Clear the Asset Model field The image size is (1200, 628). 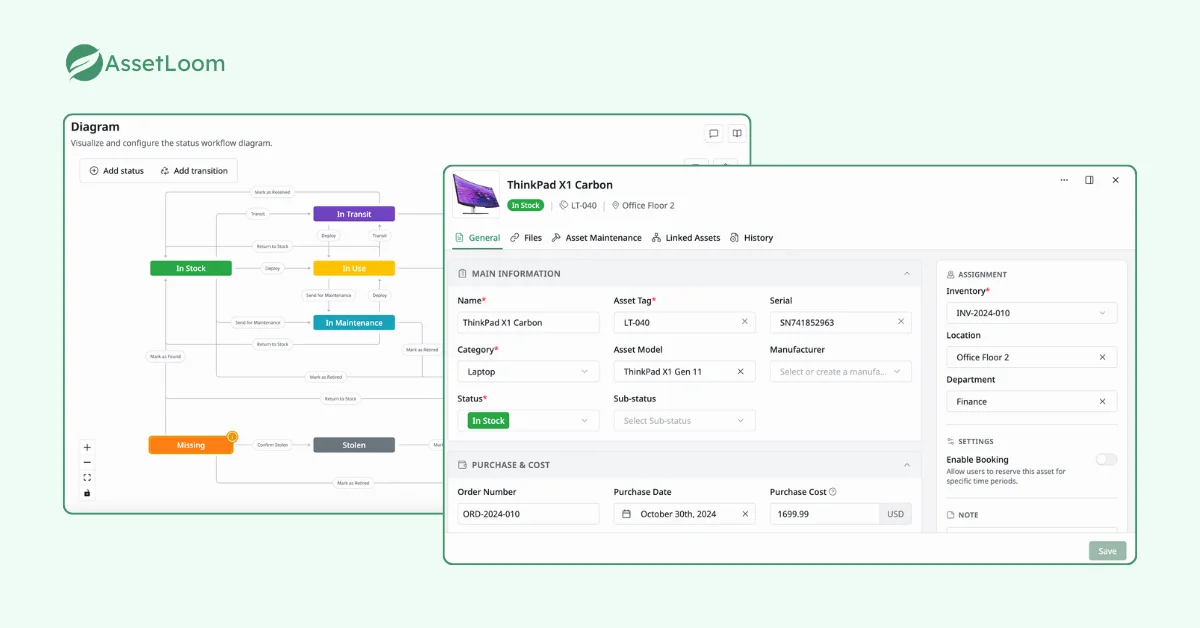pos(740,371)
